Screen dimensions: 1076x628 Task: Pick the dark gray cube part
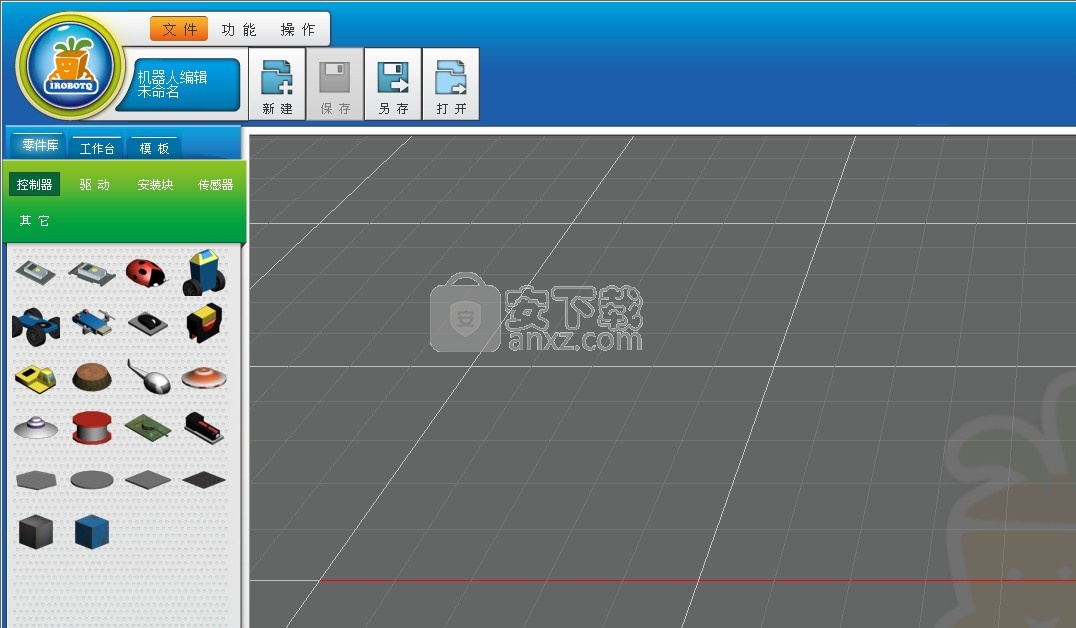(36, 532)
